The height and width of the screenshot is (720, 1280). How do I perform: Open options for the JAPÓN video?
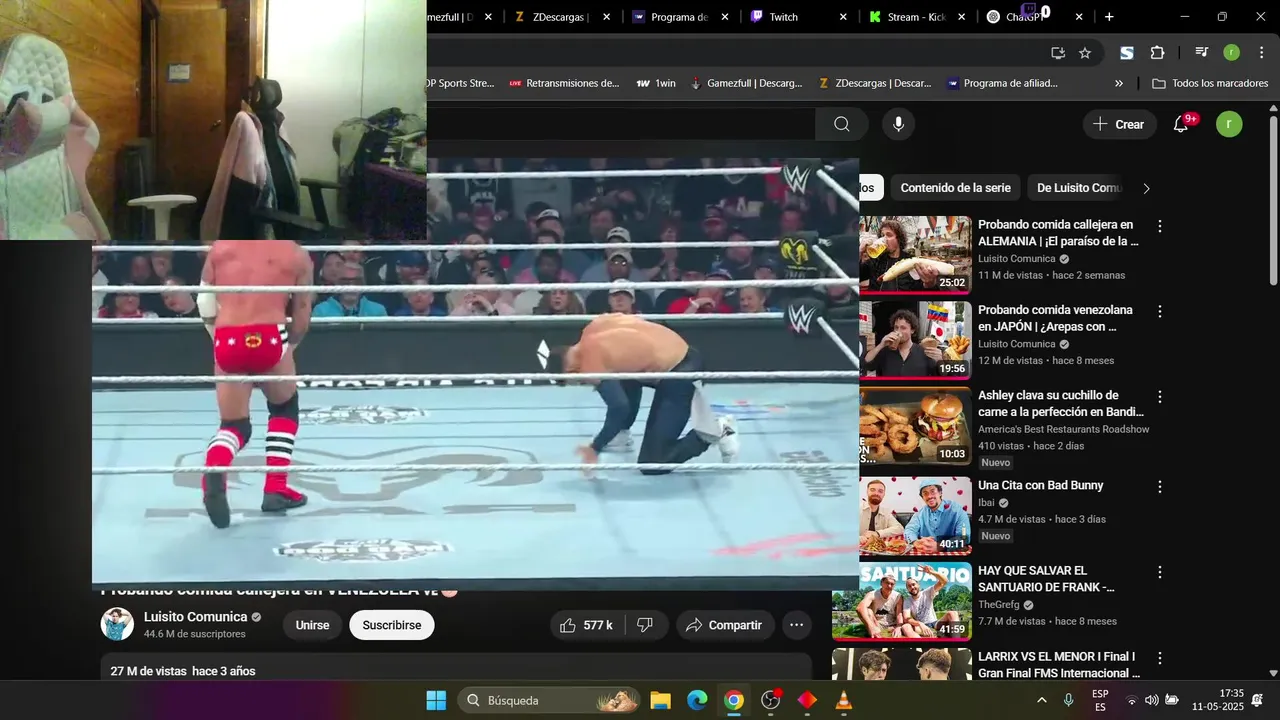point(1160,312)
